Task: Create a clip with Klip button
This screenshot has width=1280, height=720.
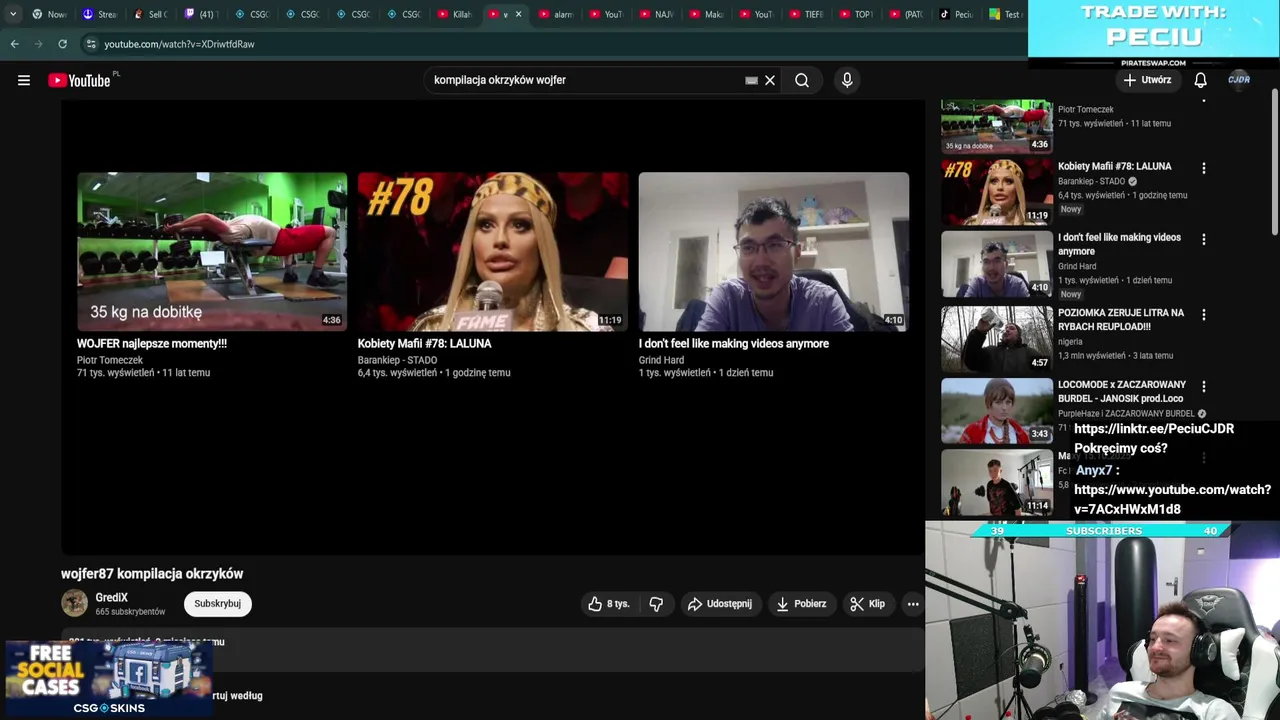Action: pos(867,604)
